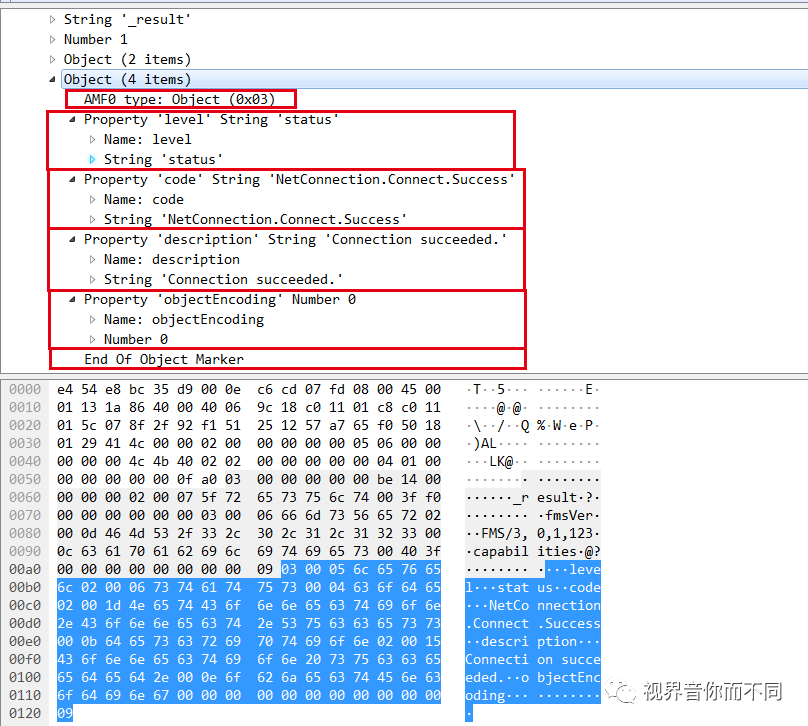The height and width of the screenshot is (726, 808).
Task: Click hex offset 0070
Action: pyautogui.click(x=25, y=516)
